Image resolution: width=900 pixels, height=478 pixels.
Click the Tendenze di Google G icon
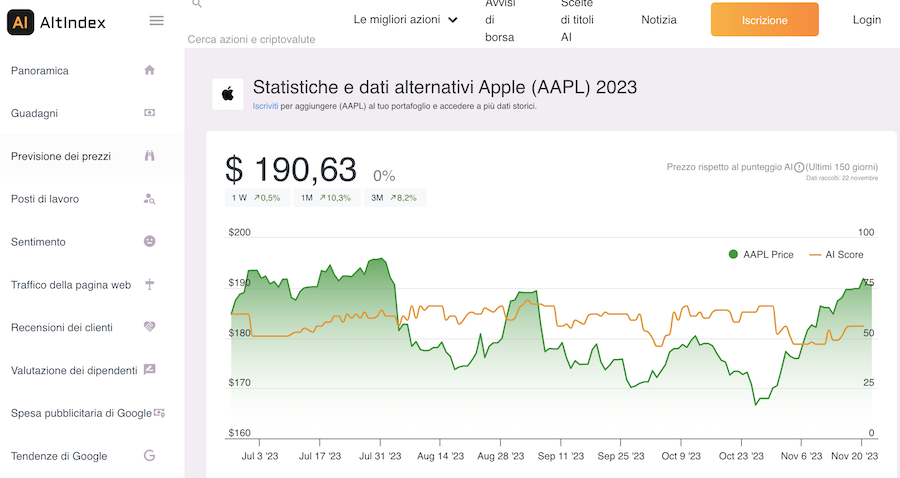149,456
